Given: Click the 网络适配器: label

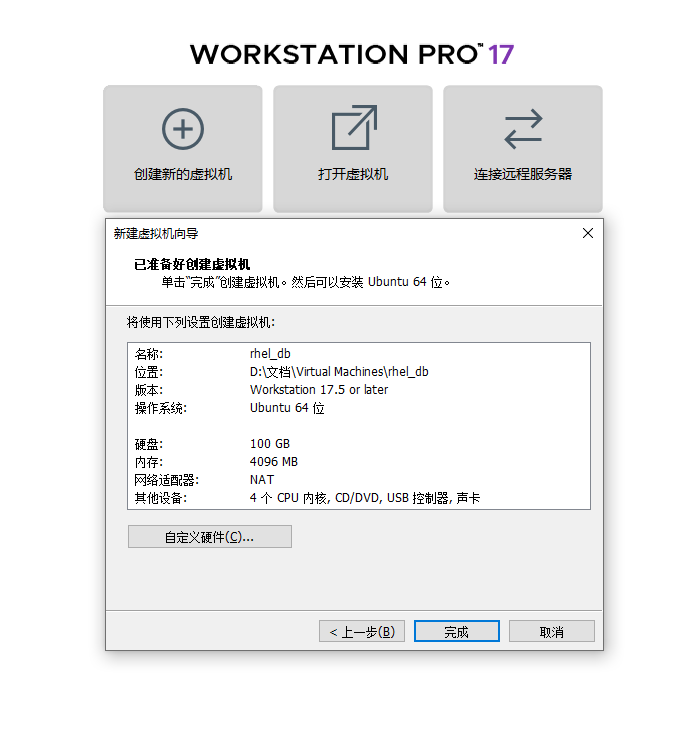Looking at the screenshot, I should (x=166, y=480).
